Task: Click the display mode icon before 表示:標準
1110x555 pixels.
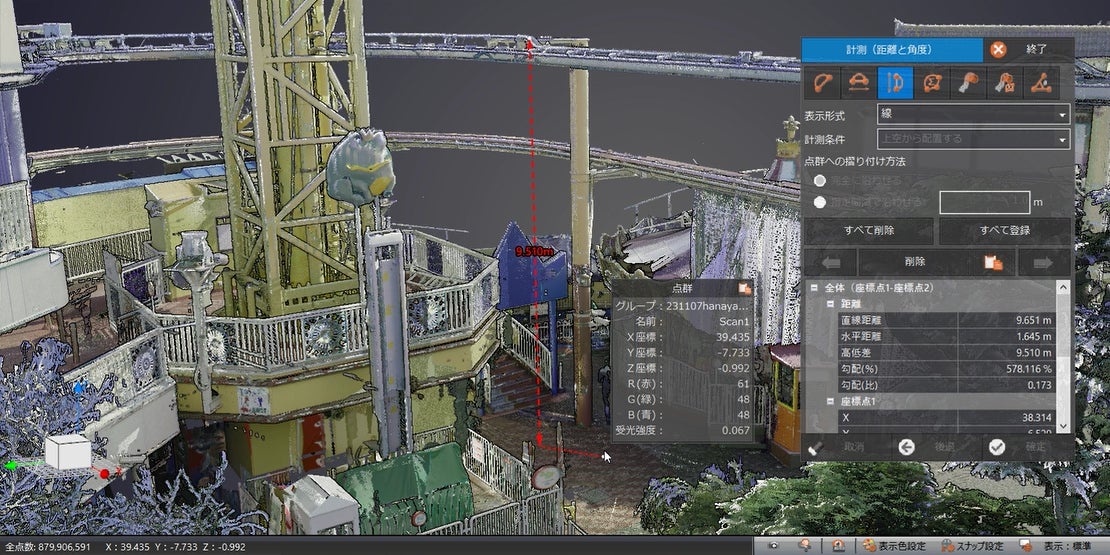Action: point(1025,545)
